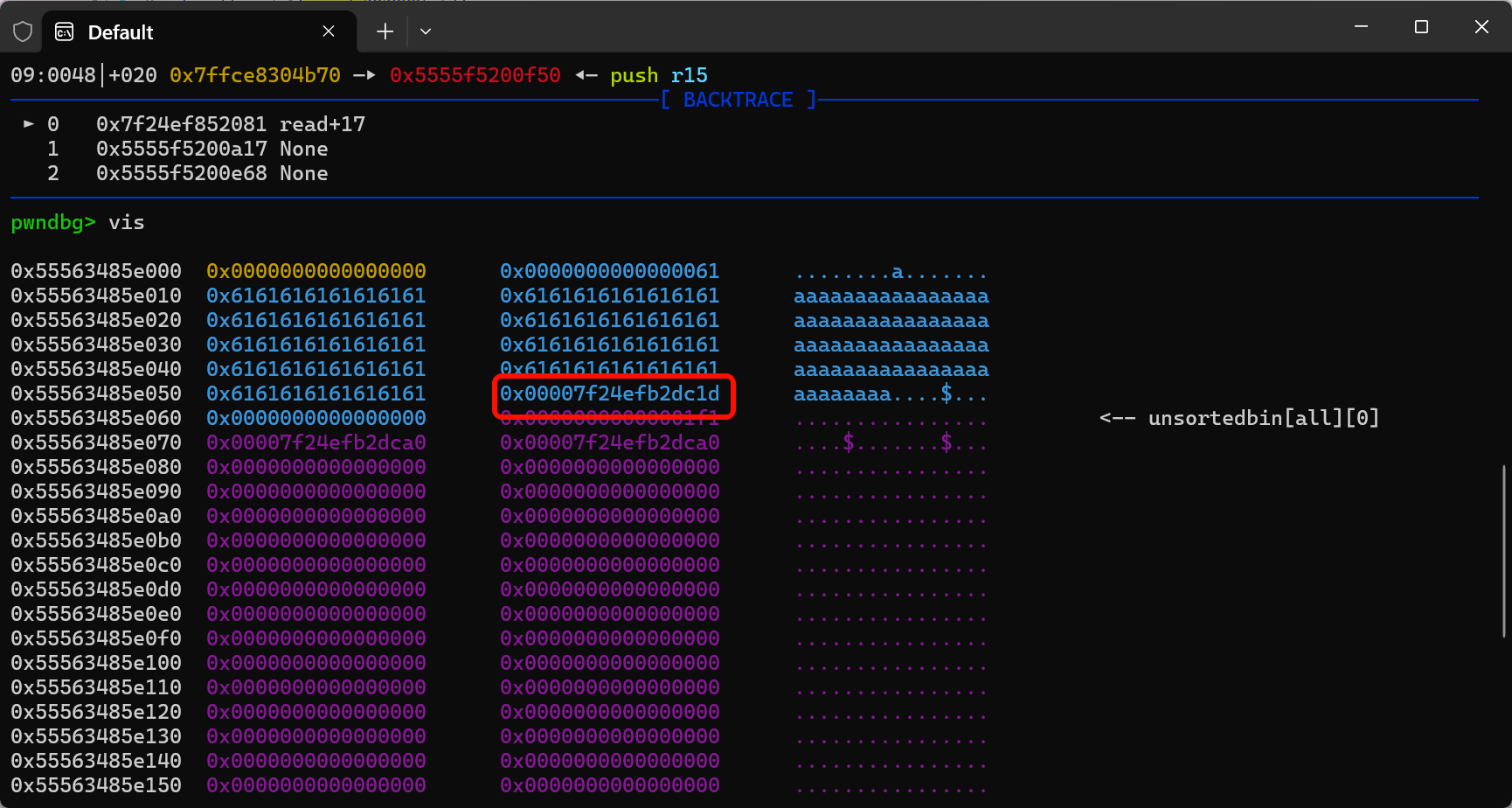
Task: Click the ASCII dump 'aaaaaaaa....$...'
Action: pyautogui.click(x=891, y=394)
